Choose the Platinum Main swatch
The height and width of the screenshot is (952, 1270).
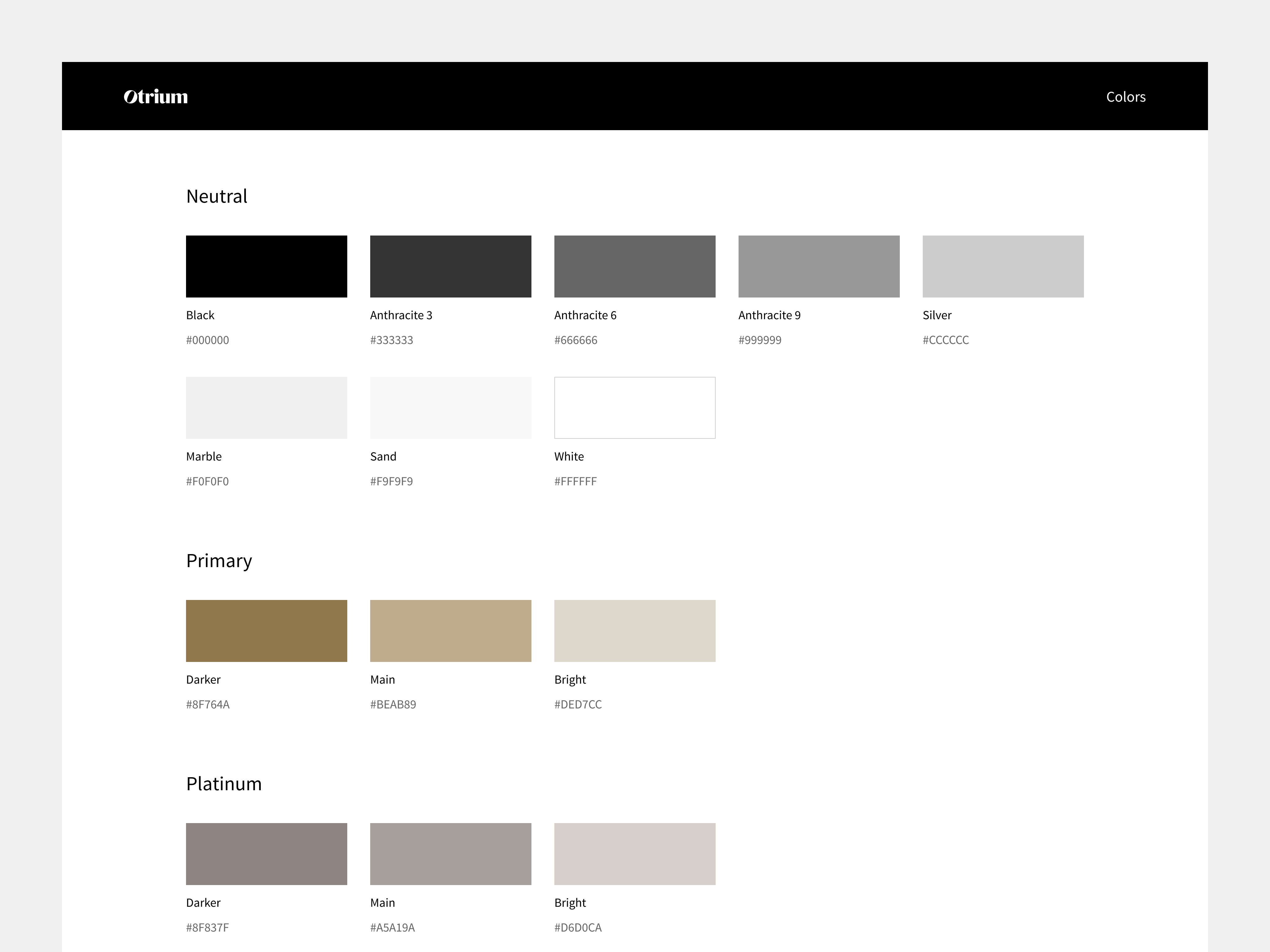coord(451,854)
